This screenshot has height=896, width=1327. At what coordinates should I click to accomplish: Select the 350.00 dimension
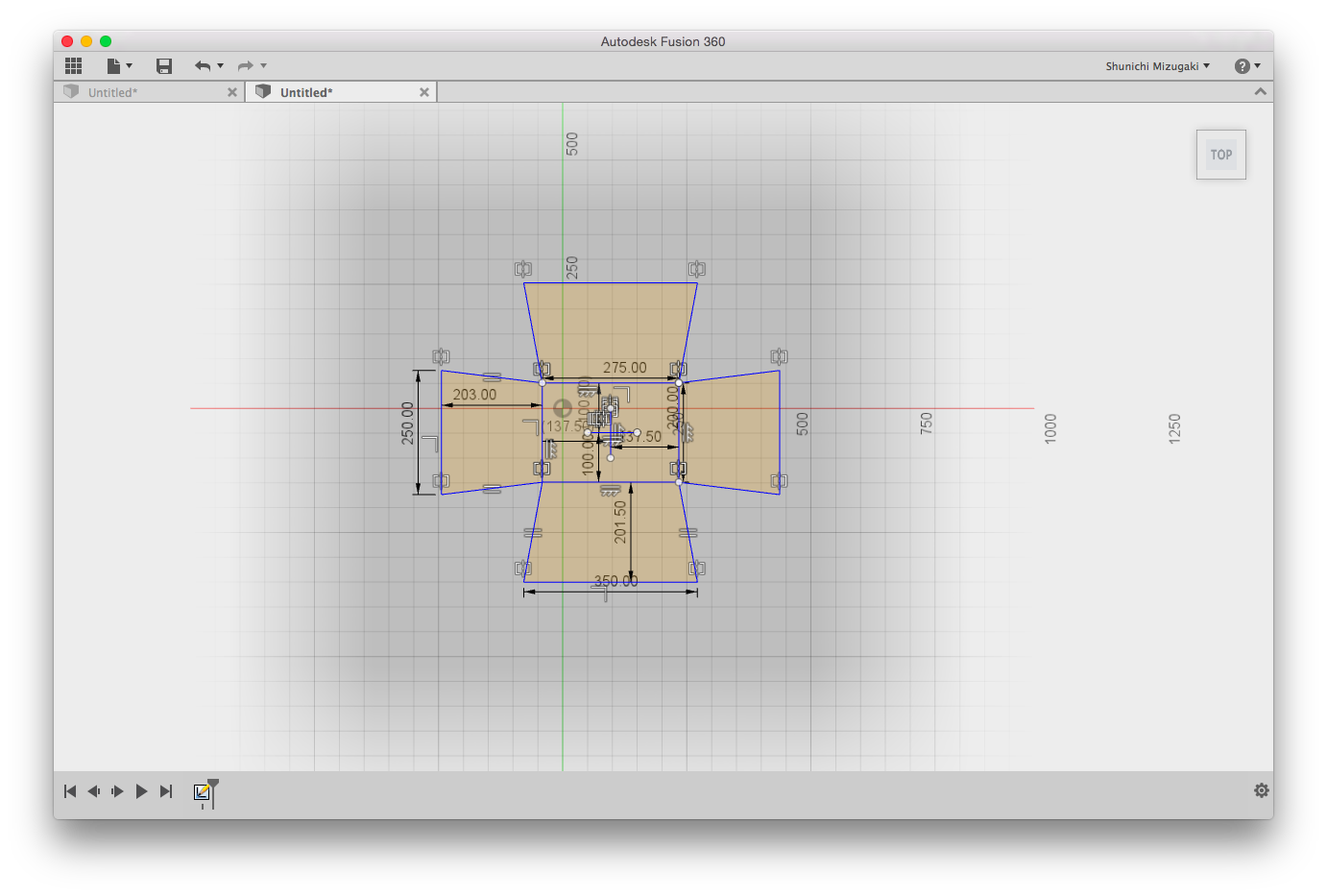coord(615,581)
